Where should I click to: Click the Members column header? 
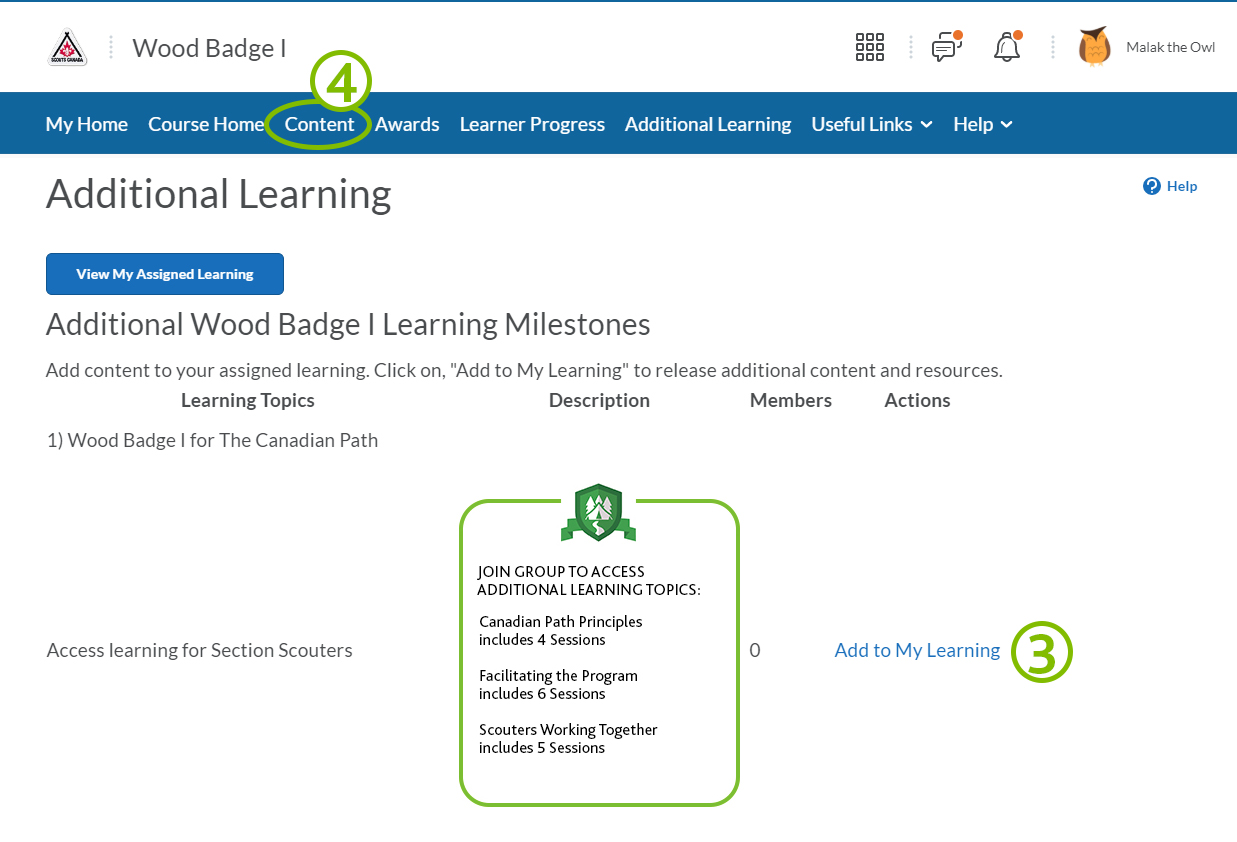click(x=791, y=400)
